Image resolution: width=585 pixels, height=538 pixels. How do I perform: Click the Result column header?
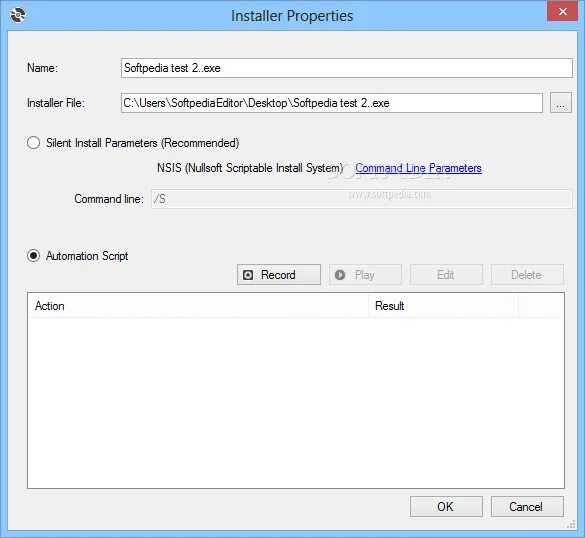pyautogui.click(x=443, y=306)
